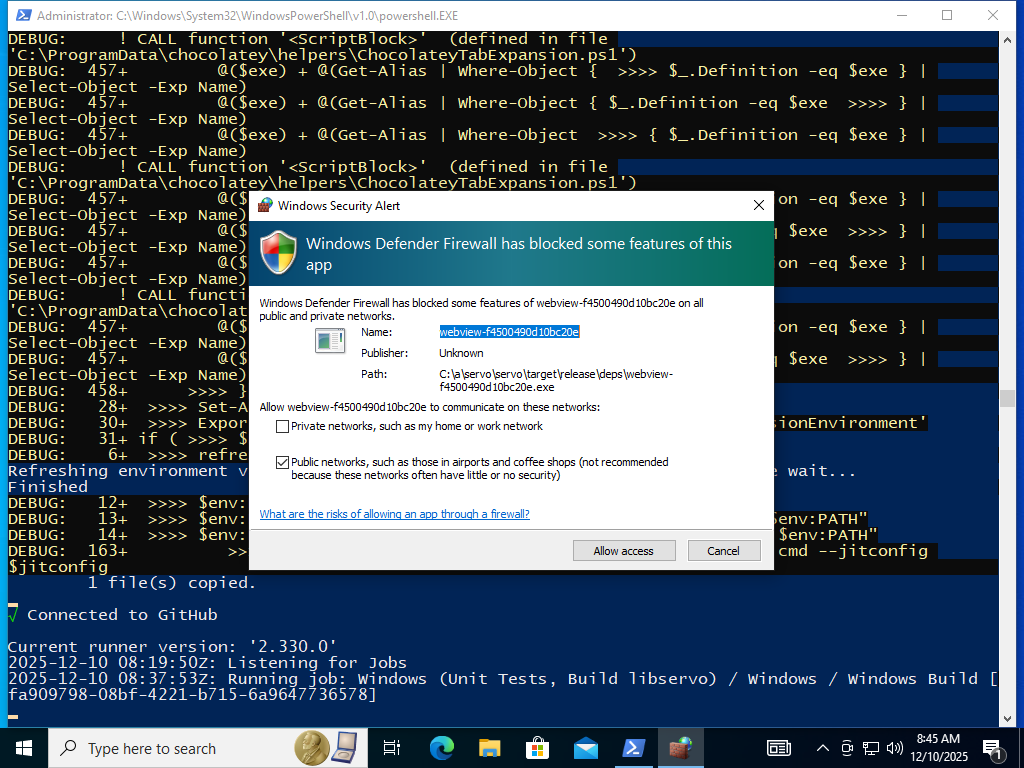Close the Windows Security Alert dialog

tap(759, 205)
